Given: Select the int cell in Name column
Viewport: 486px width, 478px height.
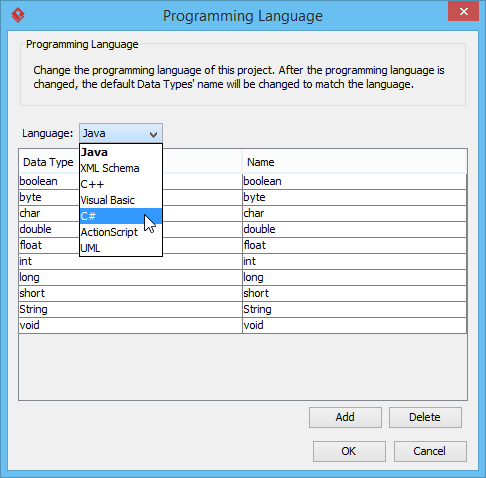Looking at the screenshot, I should point(354,261).
